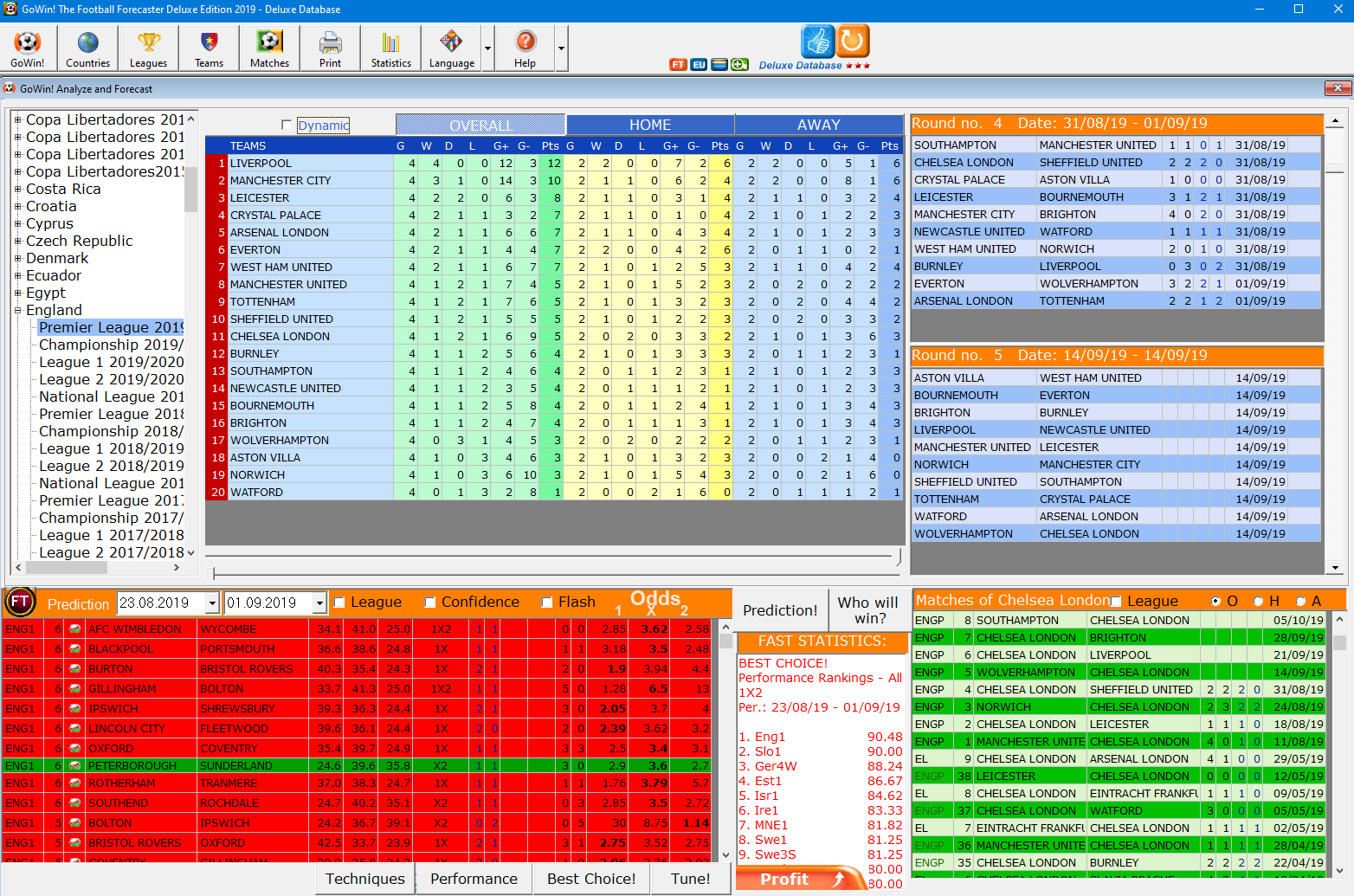Switch to the AWAY table tab

pos(819,125)
